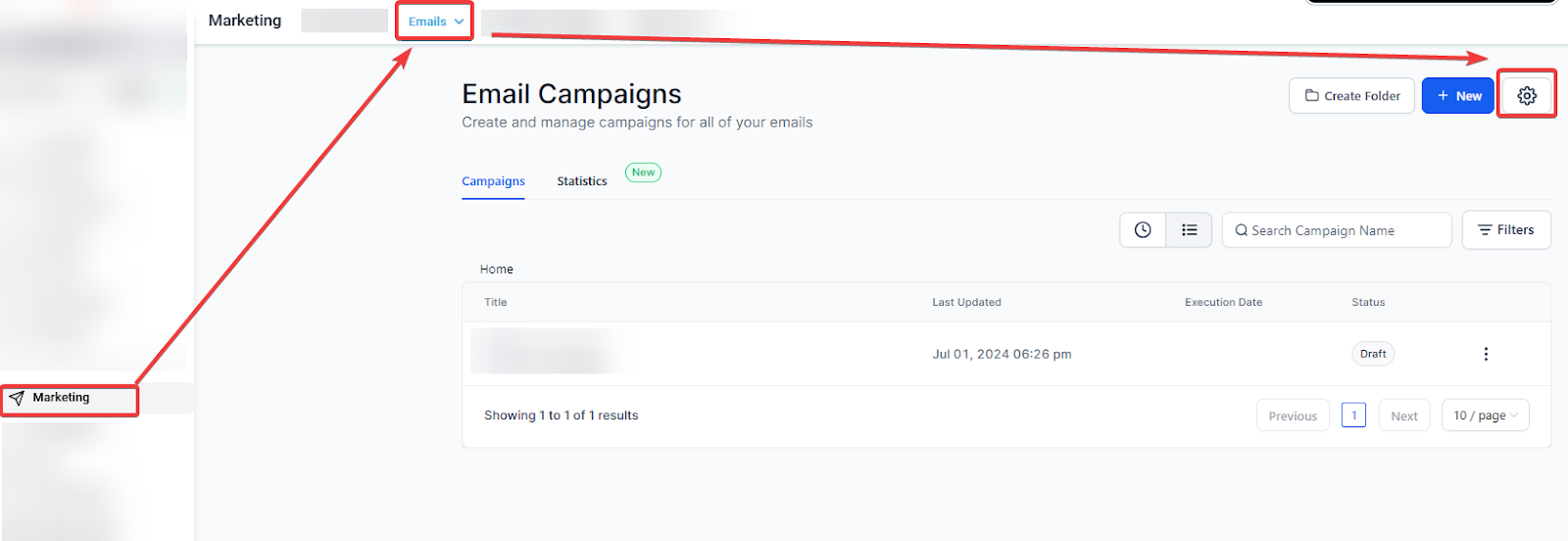Click the blue New button
1568x541 pixels.
[1457, 95]
